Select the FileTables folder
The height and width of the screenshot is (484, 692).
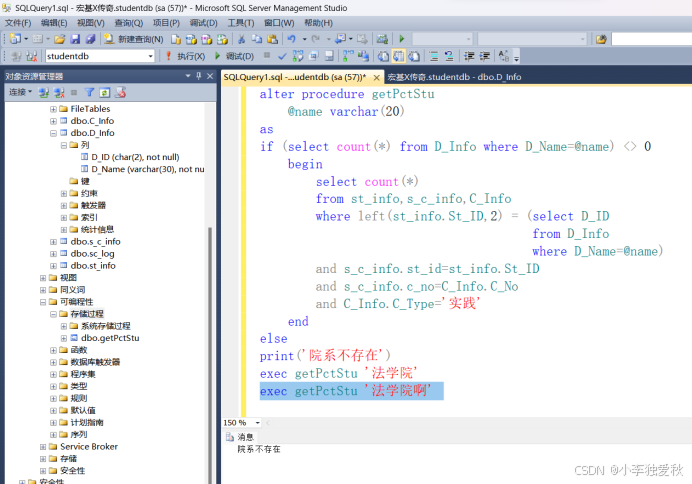point(90,109)
